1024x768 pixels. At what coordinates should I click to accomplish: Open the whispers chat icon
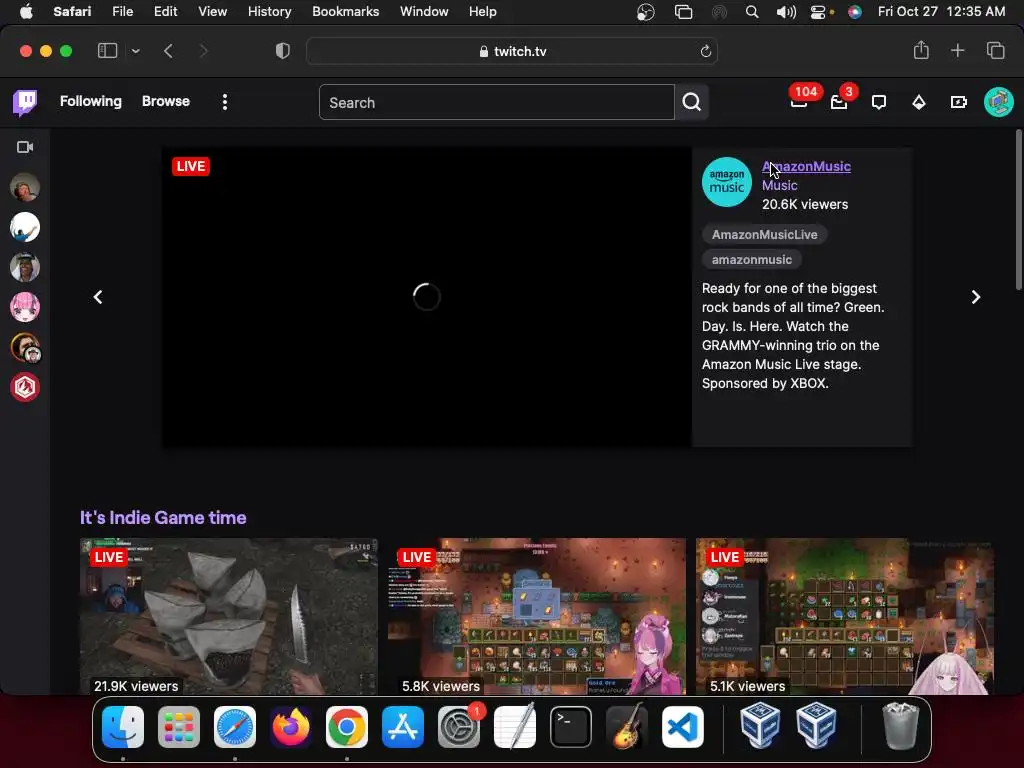point(879,102)
